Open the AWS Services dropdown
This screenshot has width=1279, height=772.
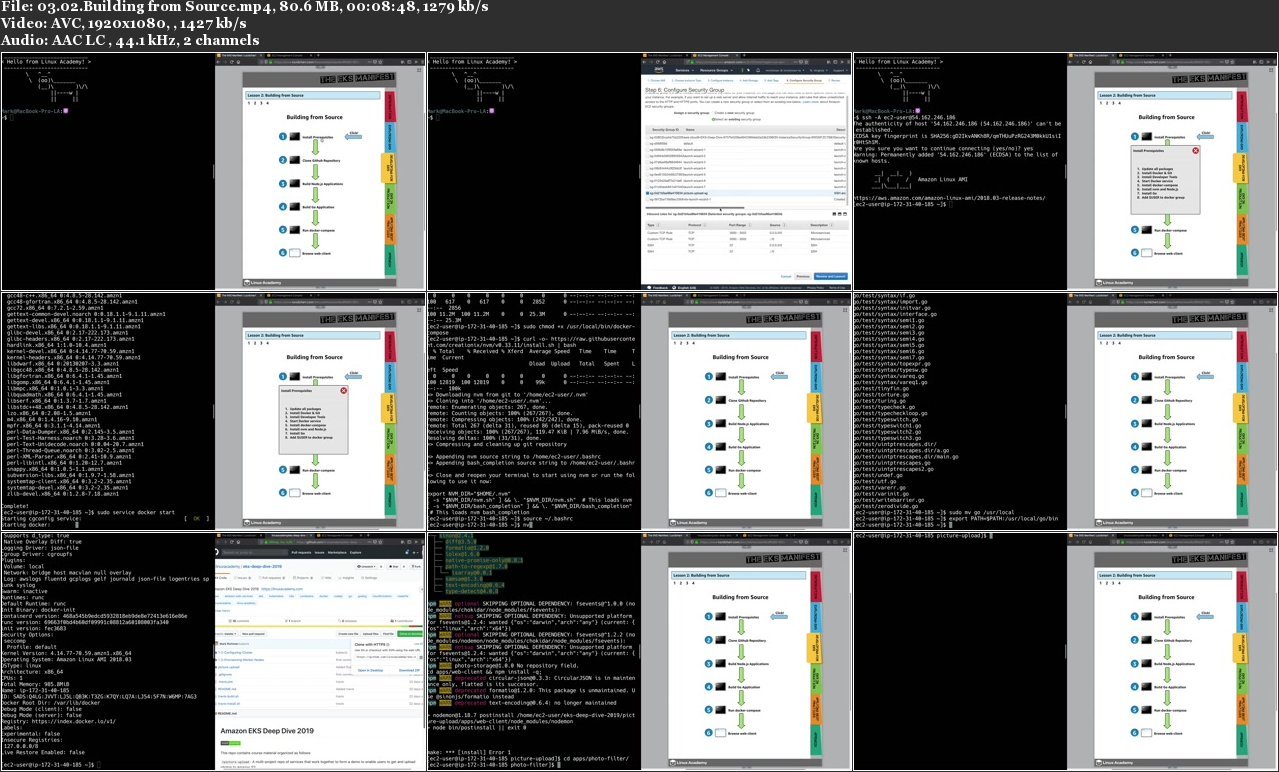coord(685,70)
